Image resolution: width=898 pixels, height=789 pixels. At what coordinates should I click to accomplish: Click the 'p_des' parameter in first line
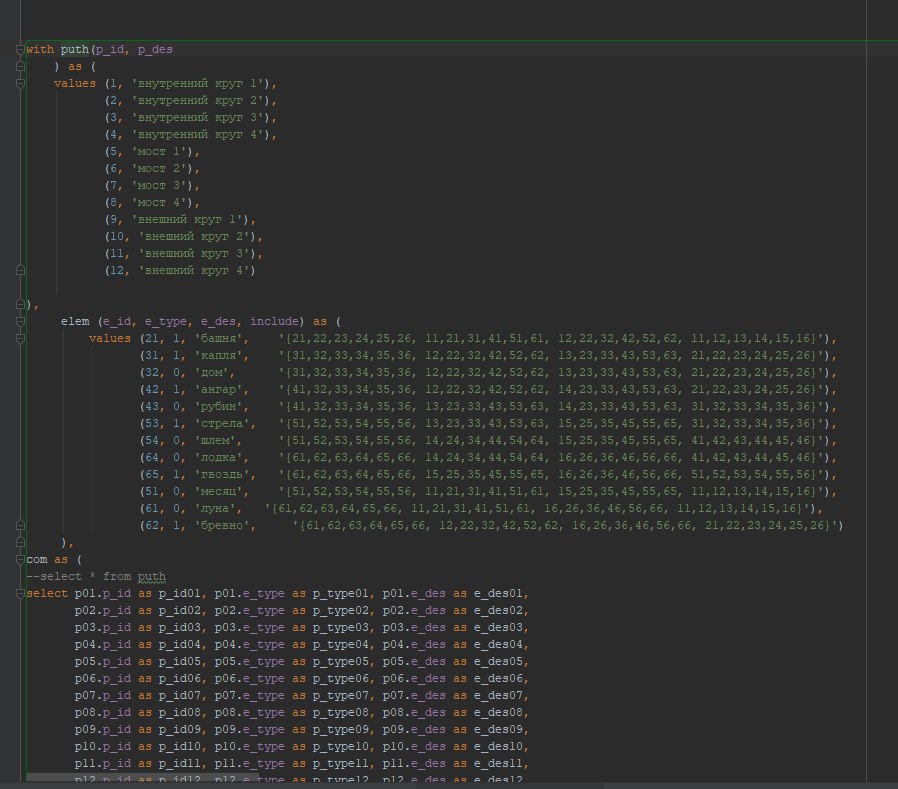coord(155,50)
